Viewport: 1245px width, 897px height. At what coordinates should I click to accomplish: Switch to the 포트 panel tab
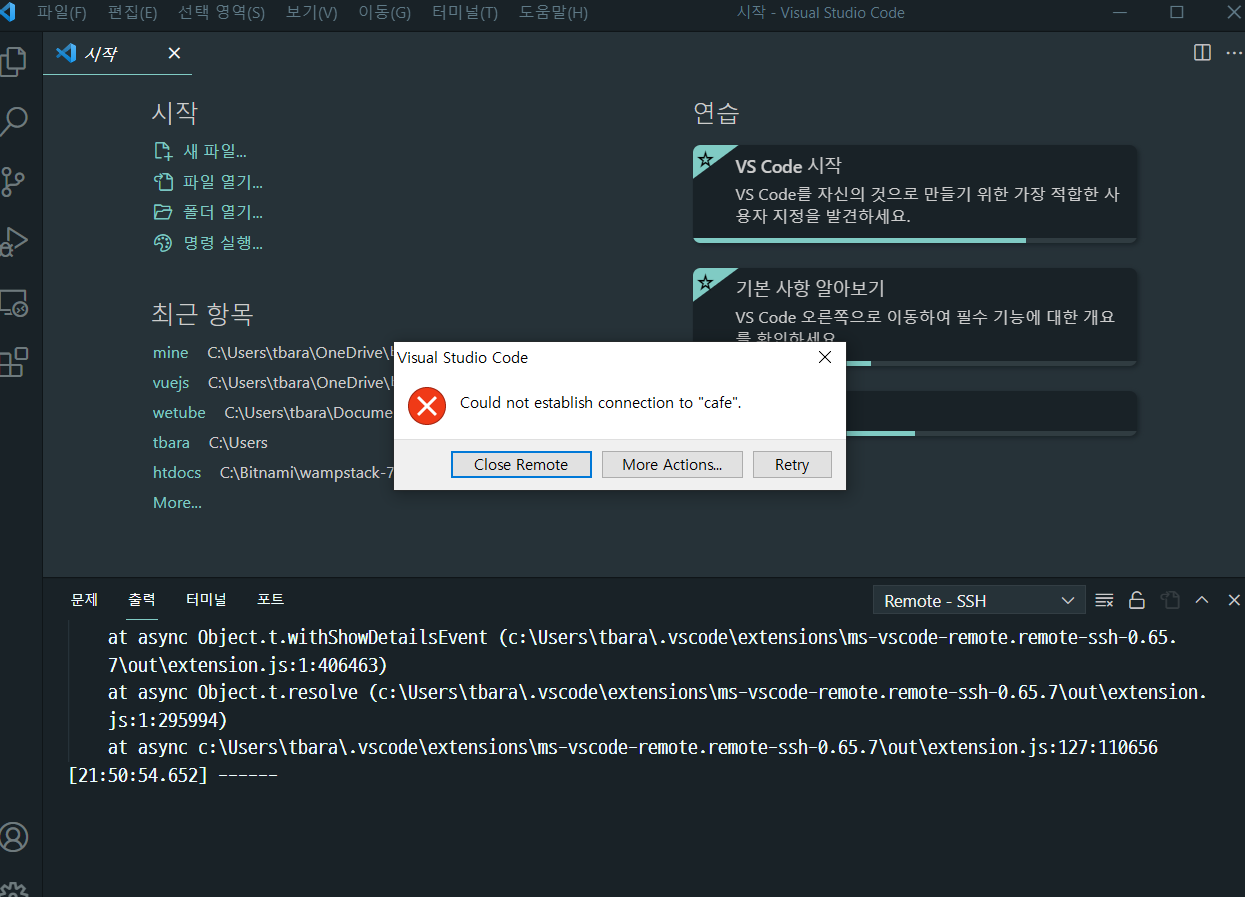(270, 599)
